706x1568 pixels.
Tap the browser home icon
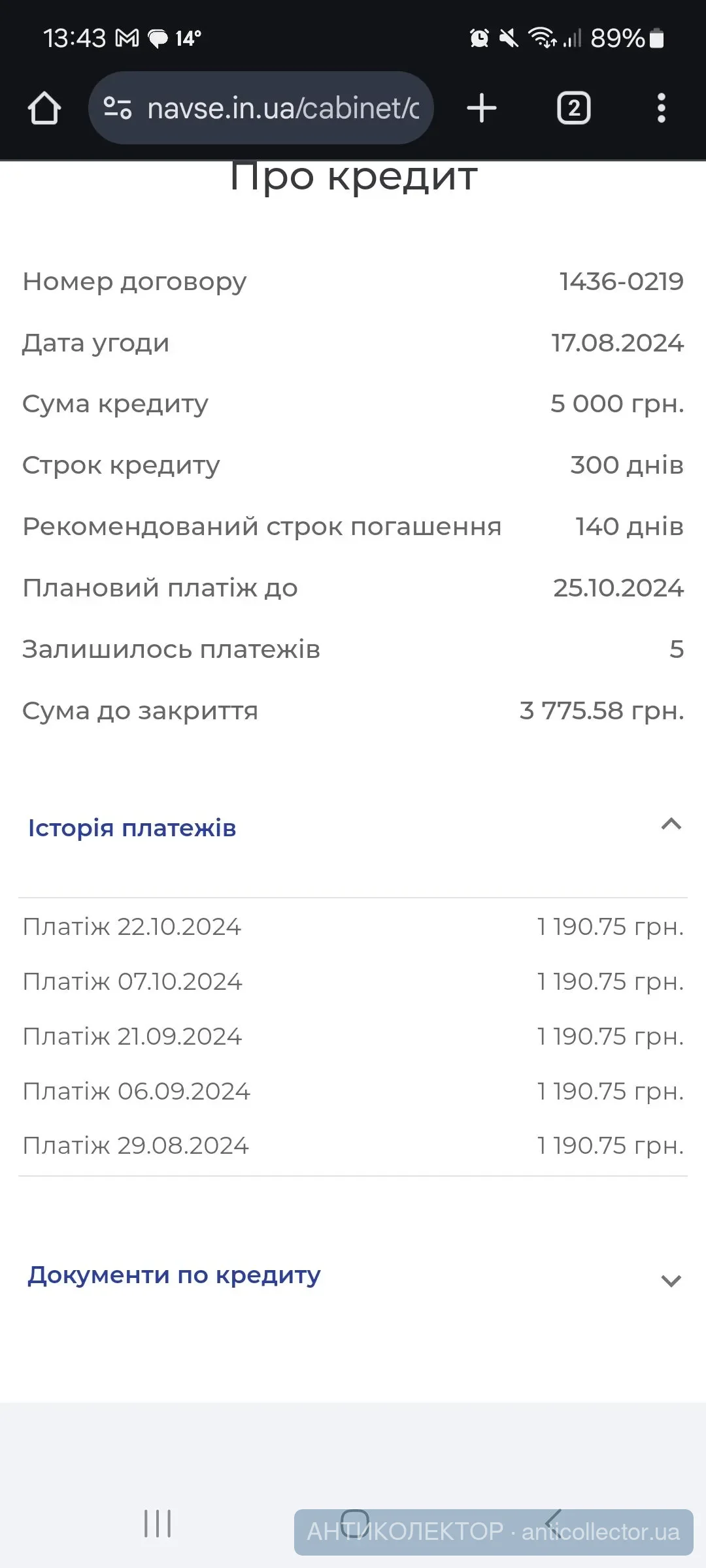pyautogui.click(x=44, y=108)
